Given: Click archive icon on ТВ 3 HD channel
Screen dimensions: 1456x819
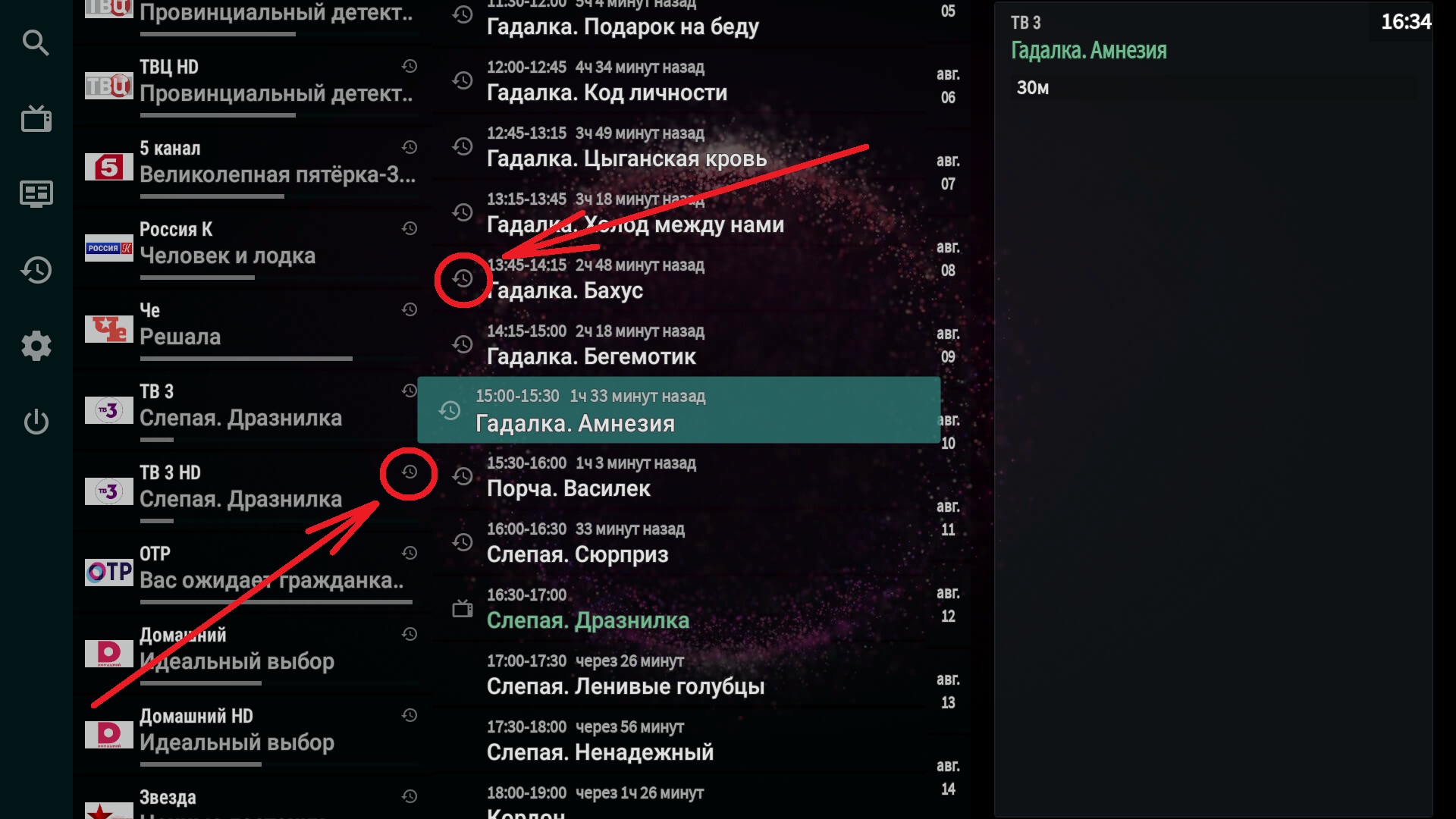Looking at the screenshot, I should coord(409,472).
